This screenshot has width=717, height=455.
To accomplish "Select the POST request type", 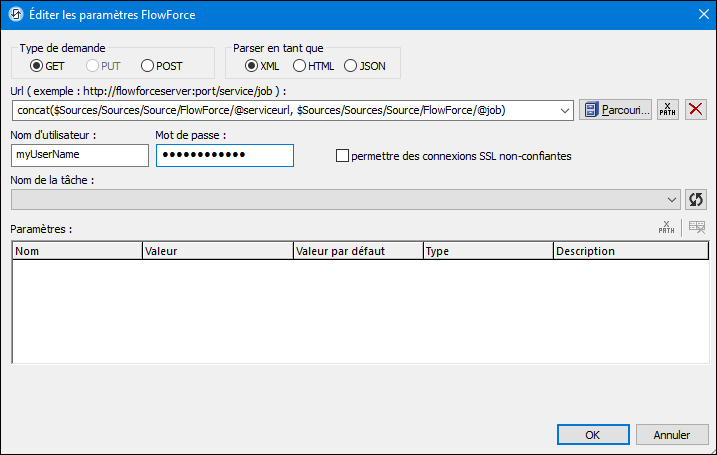I will click(x=148, y=66).
